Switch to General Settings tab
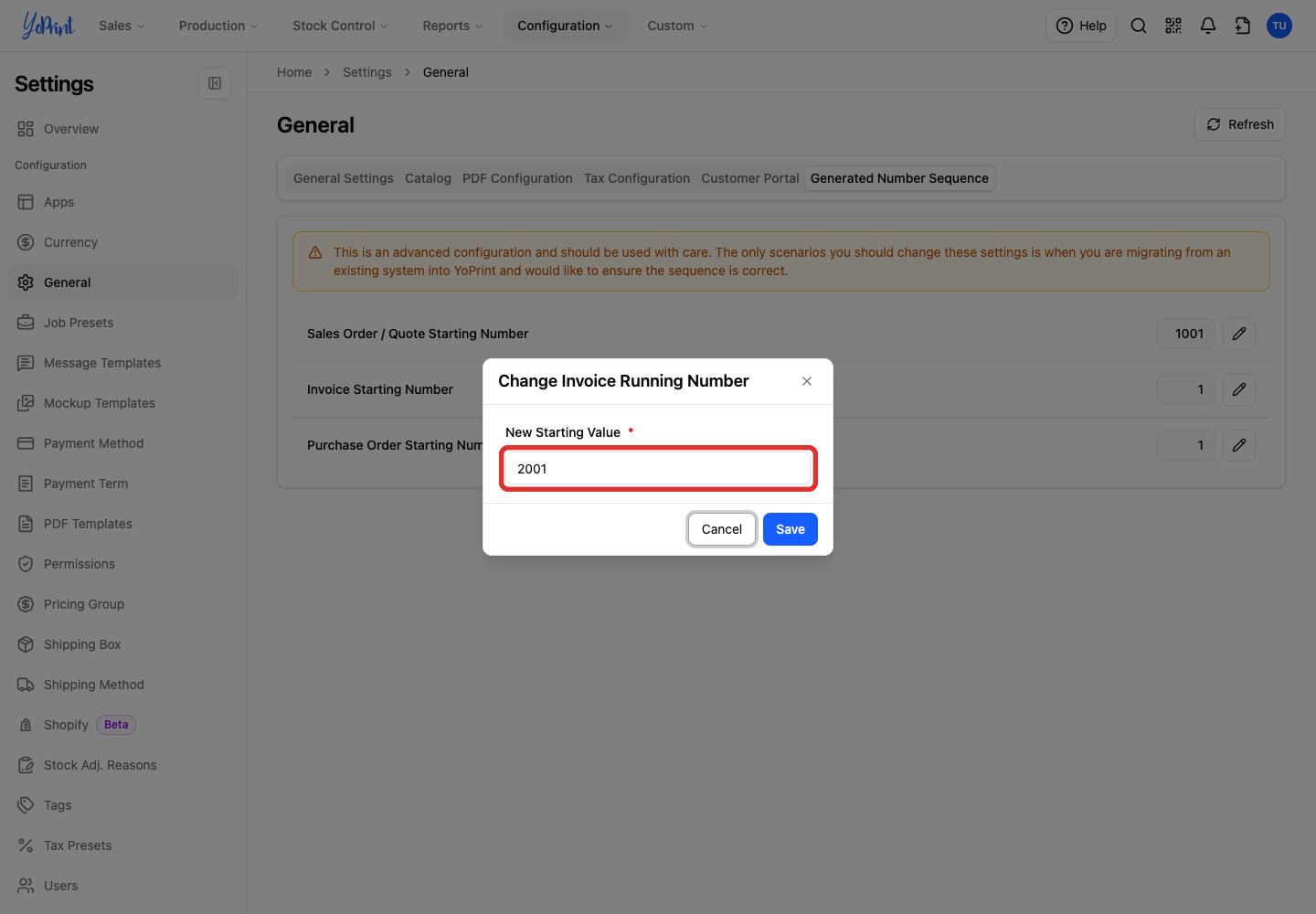The image size is (1316, 914). pyautogui.click(x=344, y=178)
